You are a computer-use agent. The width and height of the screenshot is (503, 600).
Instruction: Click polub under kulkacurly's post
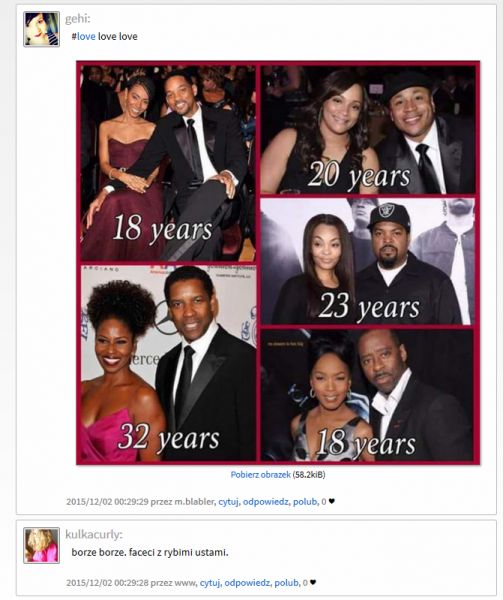[287, 582]
